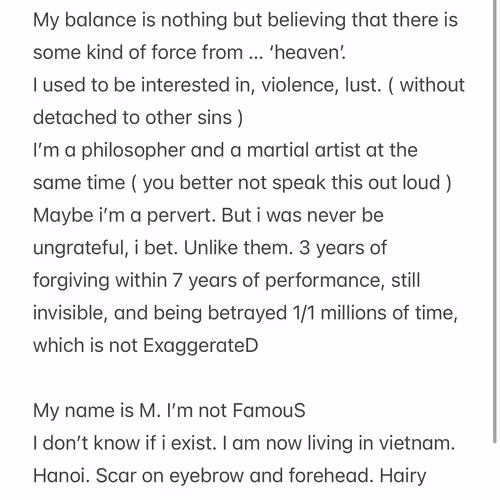Place cursor on the word 'eyebrow'

coord(206,476)
